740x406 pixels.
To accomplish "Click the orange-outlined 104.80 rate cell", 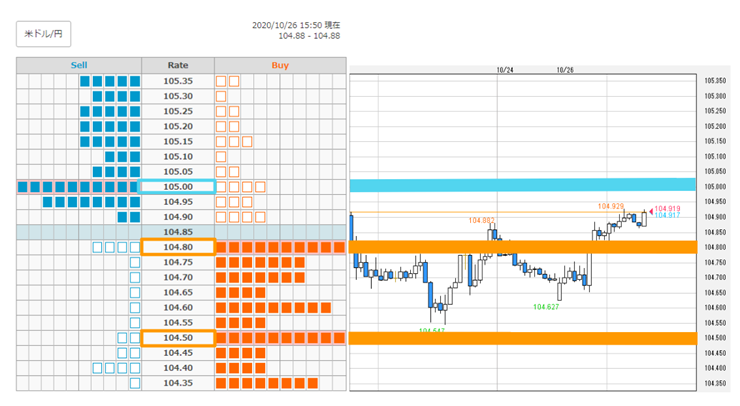I will click(178, 247).
